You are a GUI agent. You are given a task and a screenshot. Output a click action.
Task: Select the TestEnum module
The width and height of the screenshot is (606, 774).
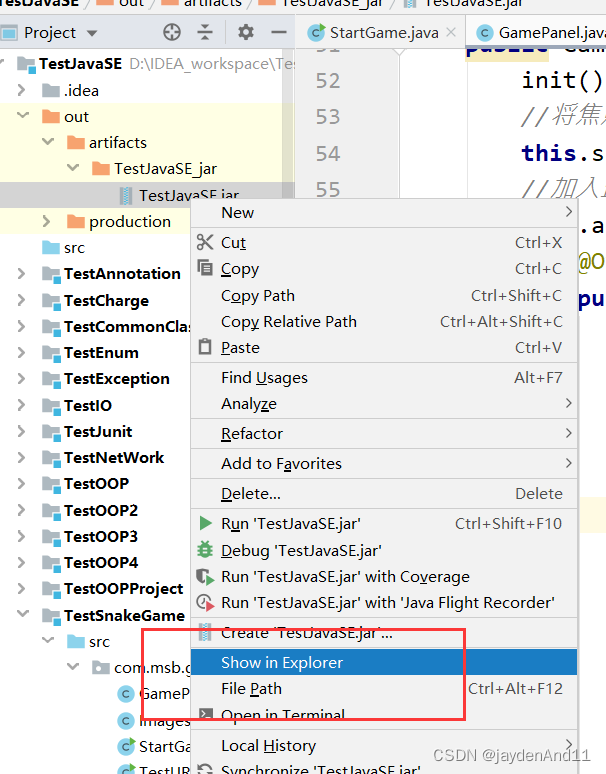[101, 353]
